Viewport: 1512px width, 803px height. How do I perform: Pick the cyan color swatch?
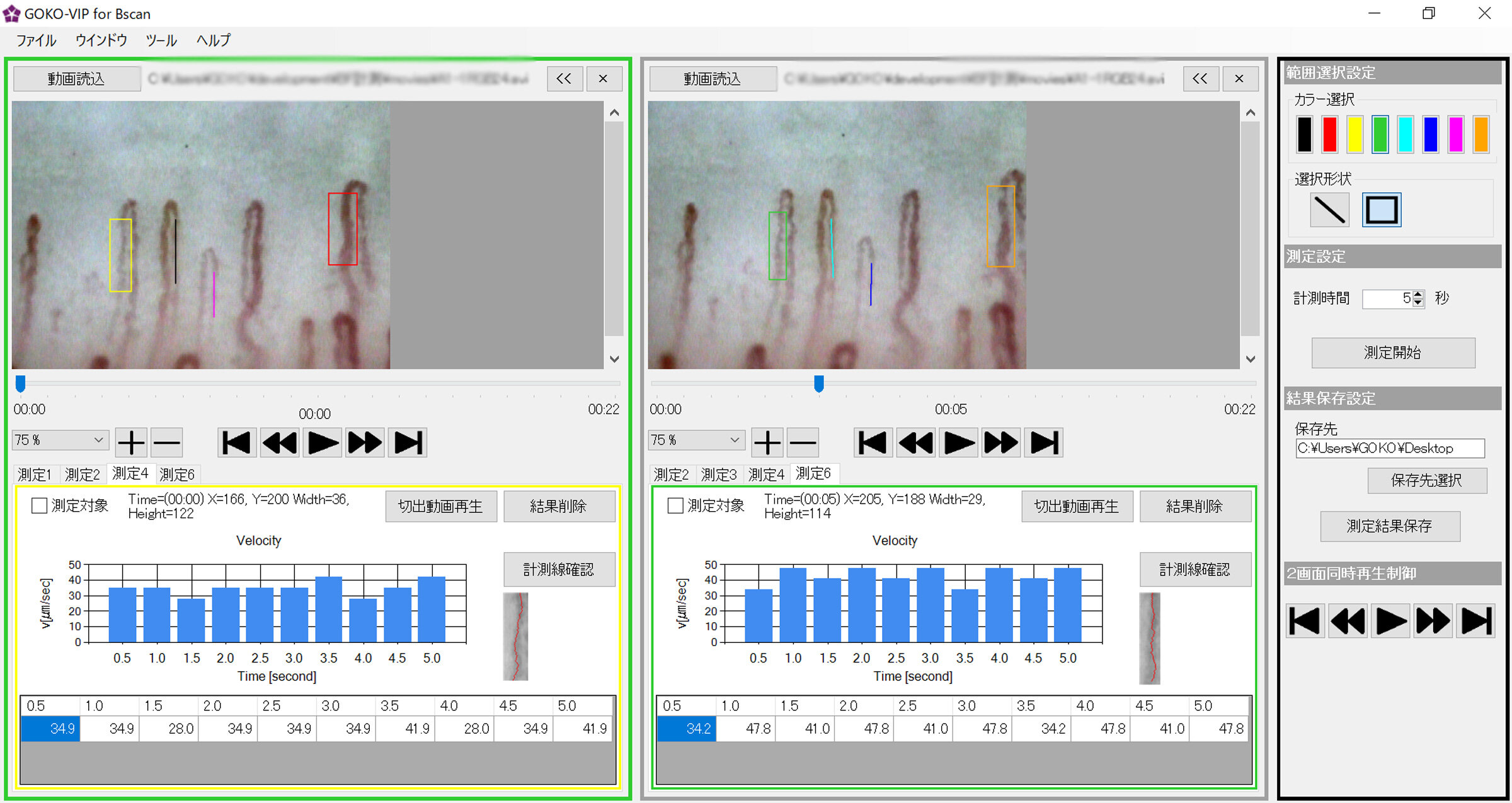(x=1406, y=134)
